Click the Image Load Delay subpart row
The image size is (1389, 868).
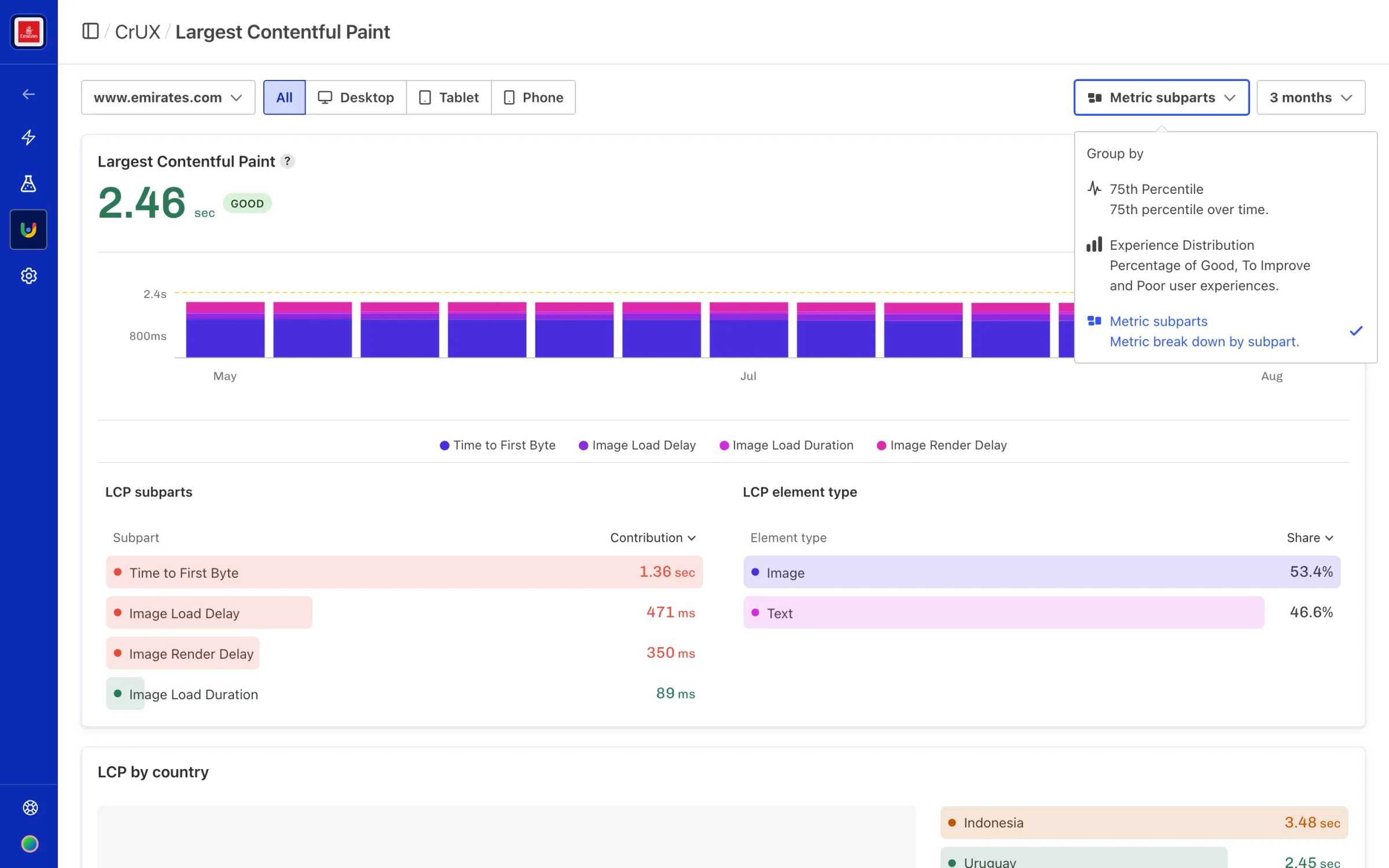[404, 613]
